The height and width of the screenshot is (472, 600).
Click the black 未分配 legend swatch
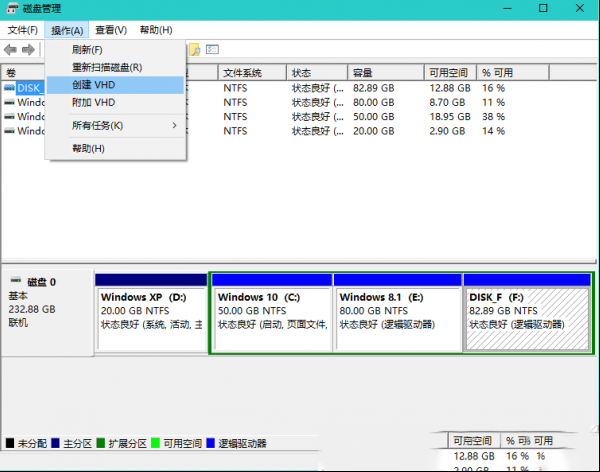[x=10, y=443]
